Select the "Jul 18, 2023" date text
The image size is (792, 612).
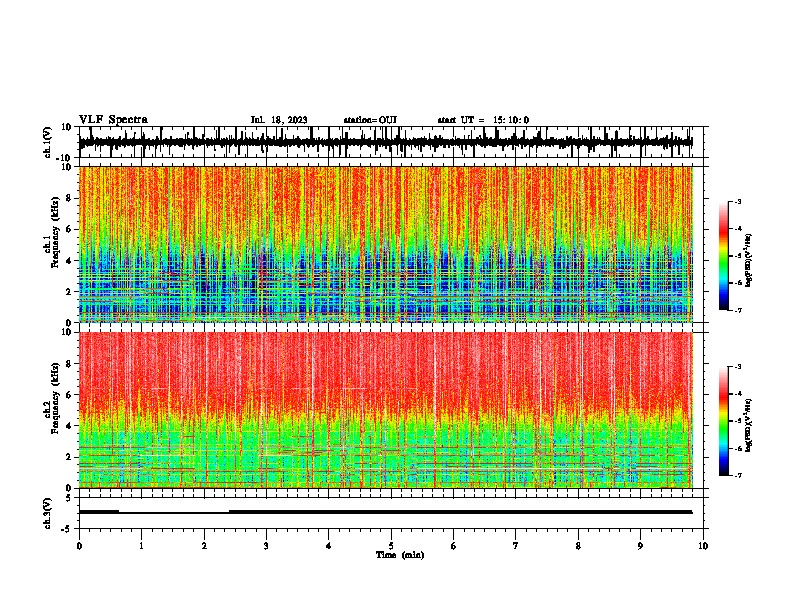click(279, 120)
